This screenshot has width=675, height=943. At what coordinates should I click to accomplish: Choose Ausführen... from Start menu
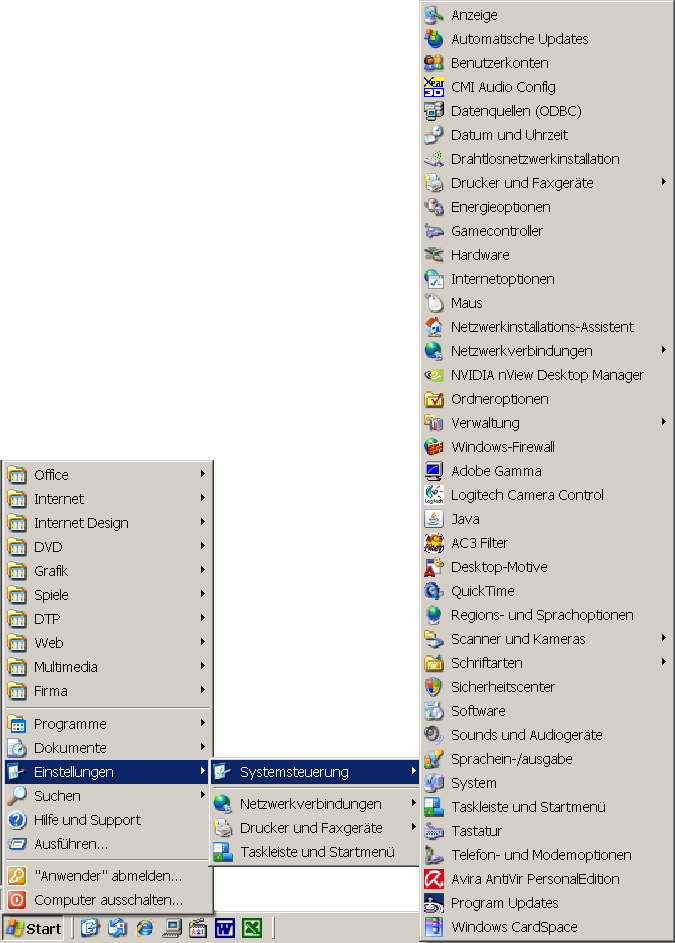point(107,844)
